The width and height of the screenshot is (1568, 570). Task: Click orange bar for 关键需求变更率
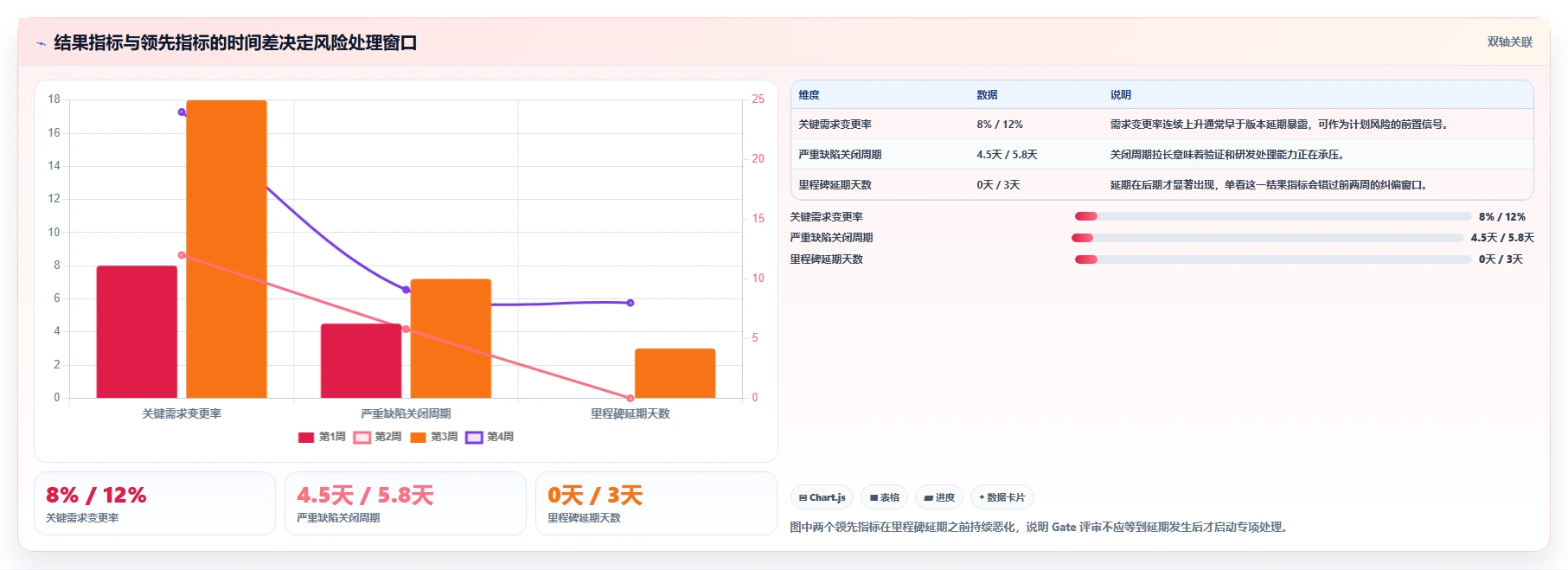point(227,249)
